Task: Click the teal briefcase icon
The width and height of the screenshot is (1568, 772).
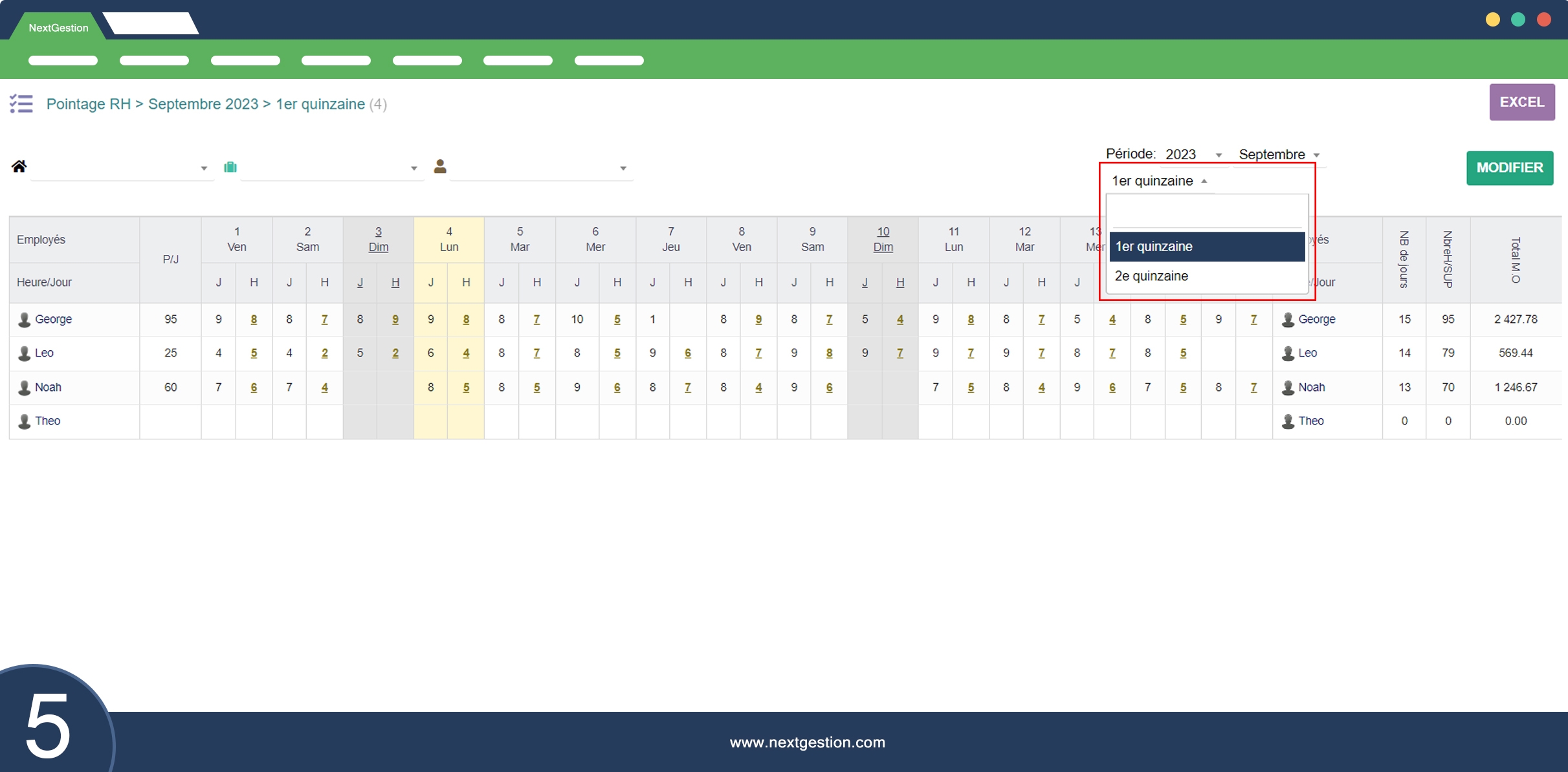Action: click(x=230, y=167)
